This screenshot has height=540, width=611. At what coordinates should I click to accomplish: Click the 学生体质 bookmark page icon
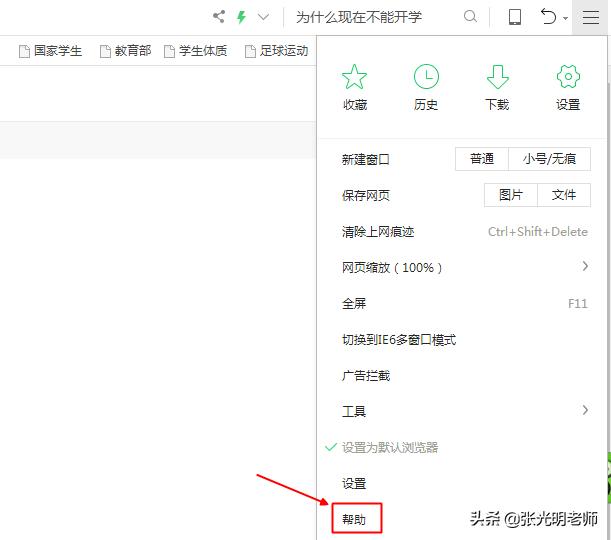[169, 51]
